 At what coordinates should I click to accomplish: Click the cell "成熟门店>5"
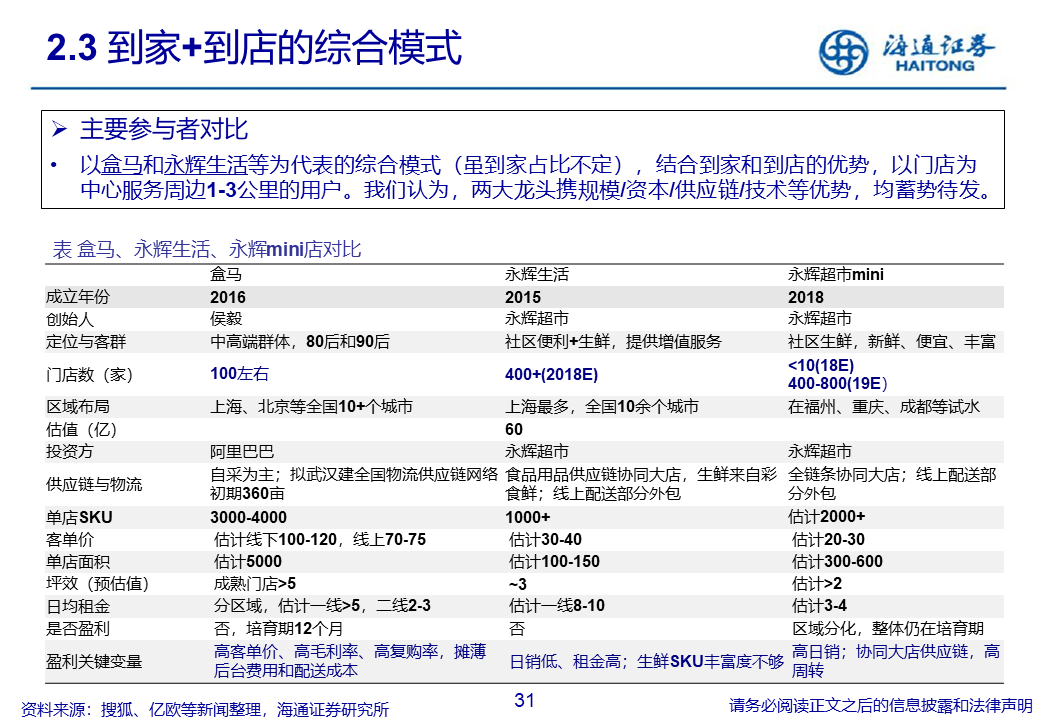[x=255, y=583]
